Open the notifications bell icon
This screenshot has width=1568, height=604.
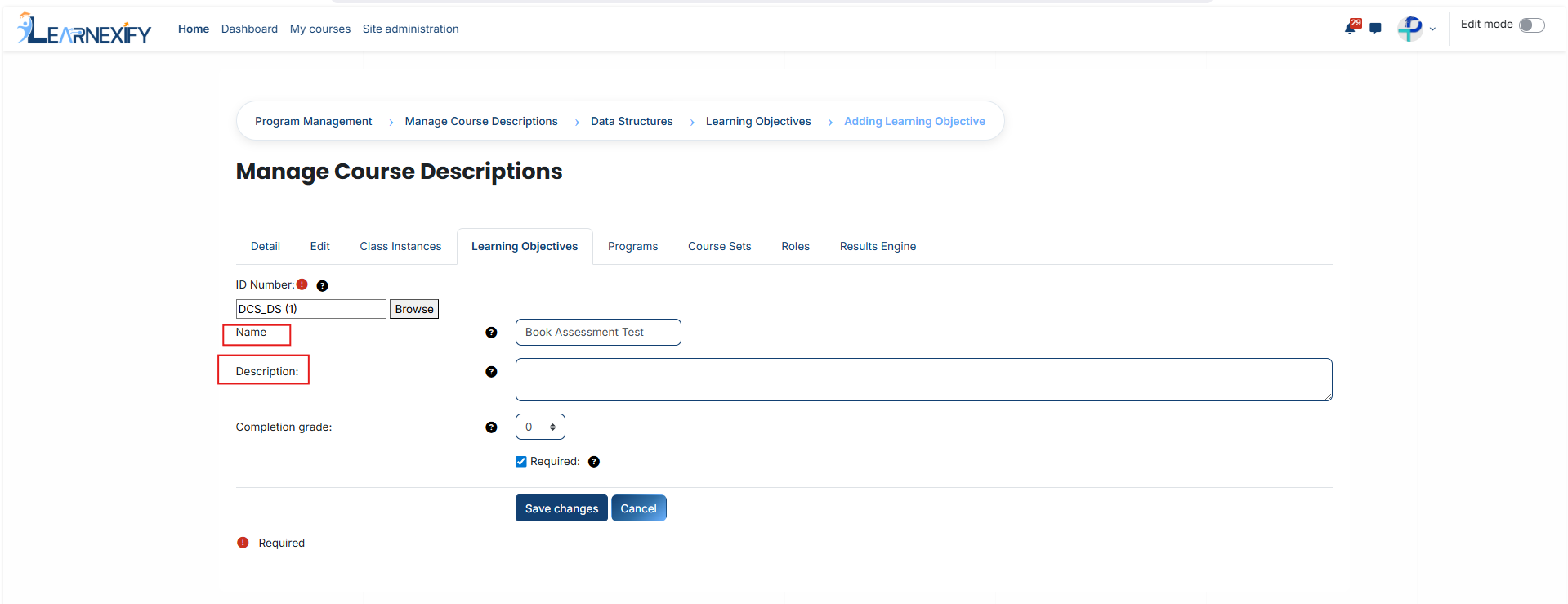(1351, 28)
